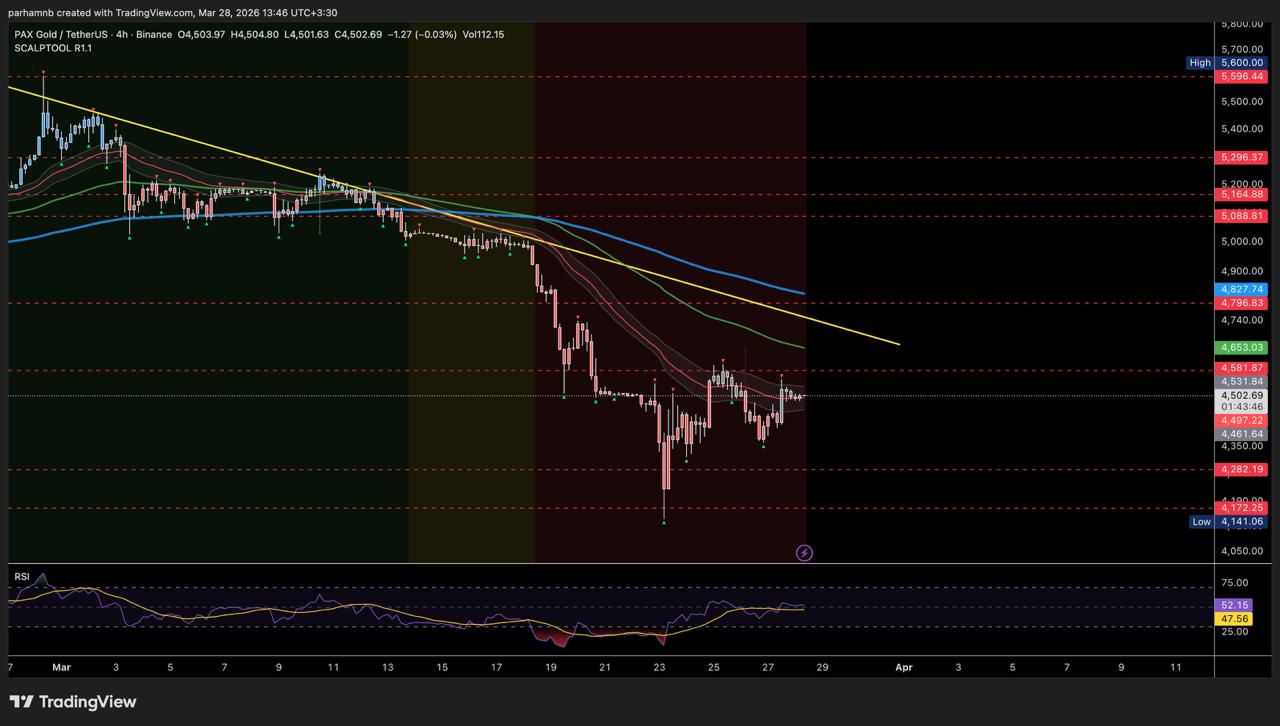Image resolution: width=1280 pixels, height=726 pixels.
Task: Click the Mar label on the time axis
Action: [62, 667]
